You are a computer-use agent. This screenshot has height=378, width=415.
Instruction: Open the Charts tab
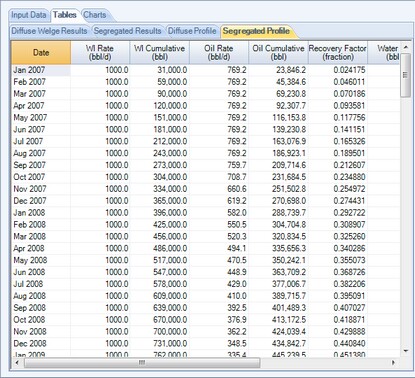coord(95,15)
